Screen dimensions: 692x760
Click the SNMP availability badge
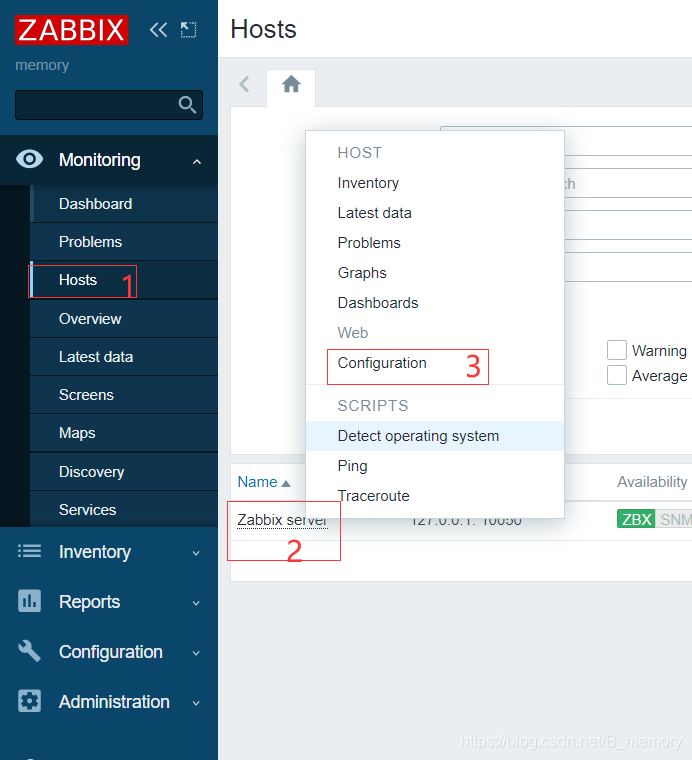pos(675,519)
